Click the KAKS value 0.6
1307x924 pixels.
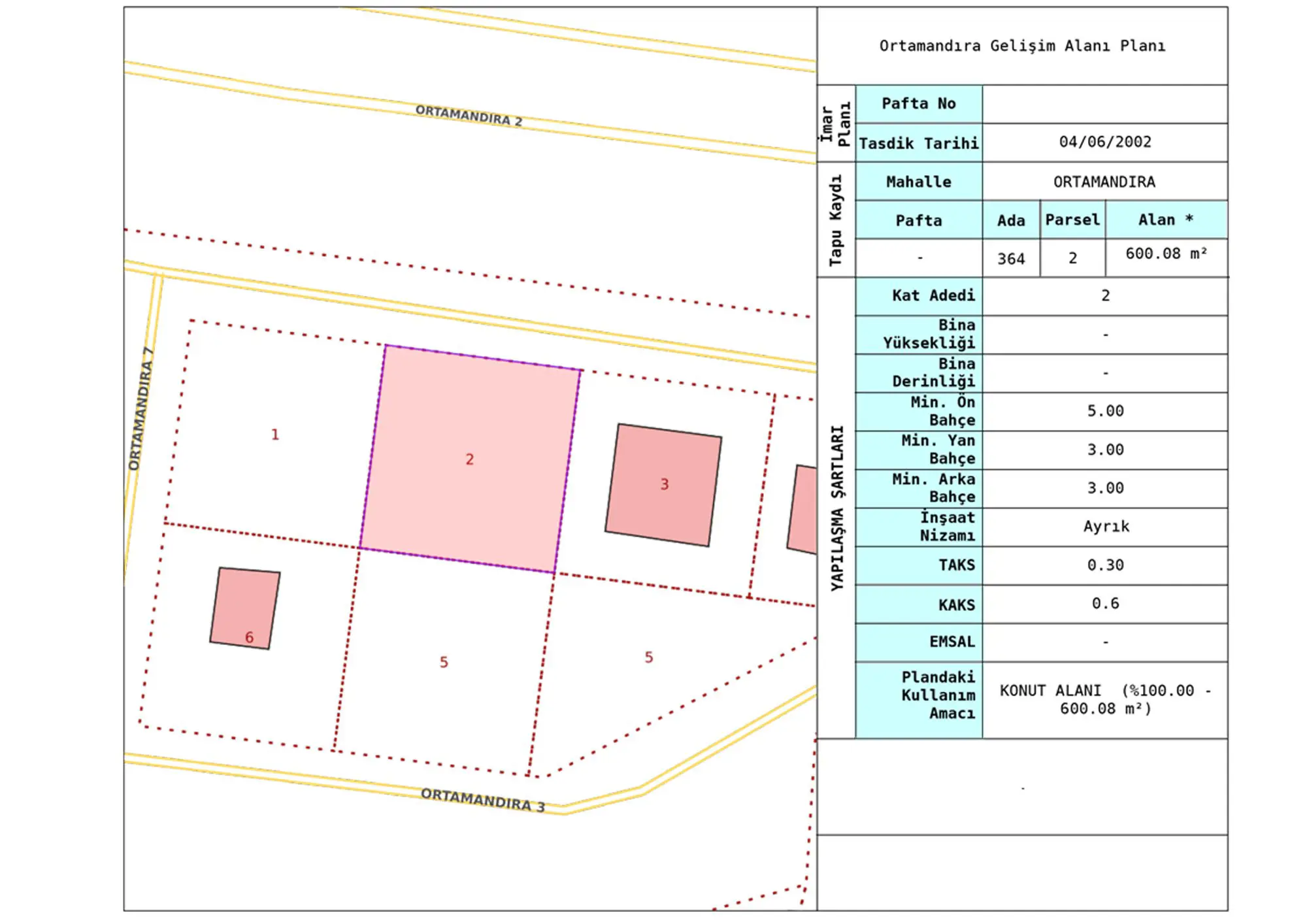tap(1105, 603)
